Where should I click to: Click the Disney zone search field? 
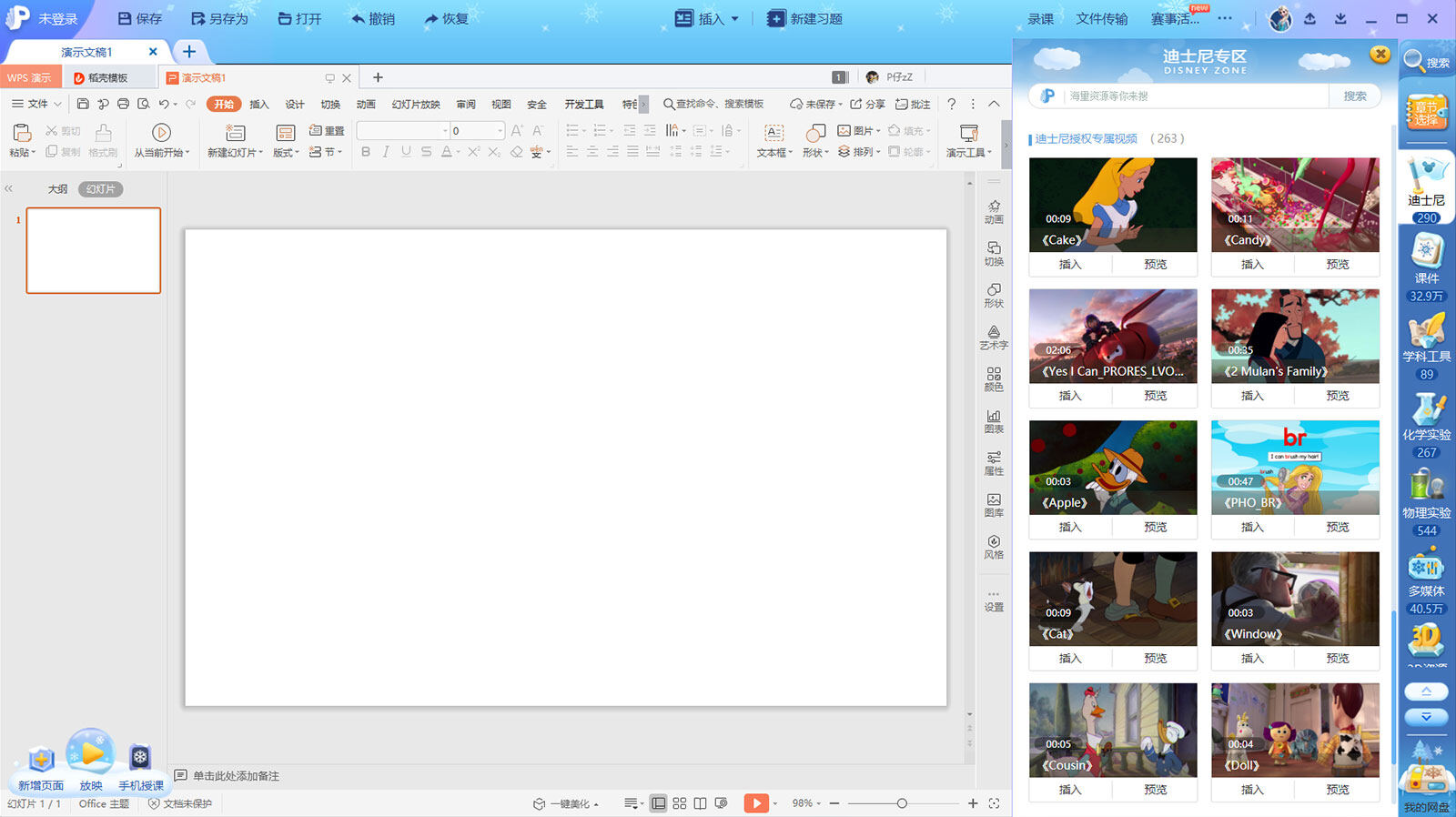pyautogui.click(x=1197, y=96)
